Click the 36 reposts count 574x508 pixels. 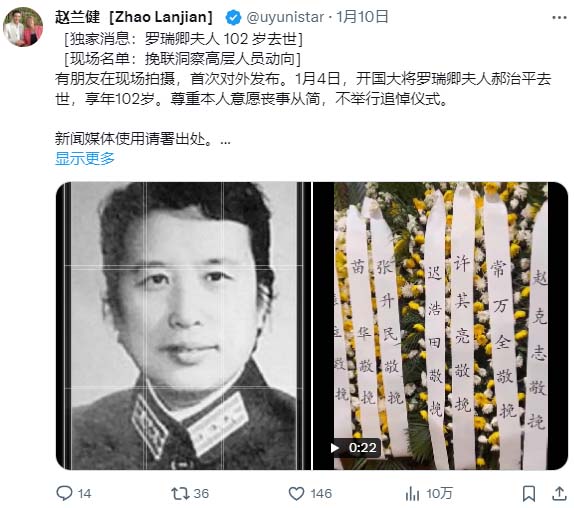(201, 494)
